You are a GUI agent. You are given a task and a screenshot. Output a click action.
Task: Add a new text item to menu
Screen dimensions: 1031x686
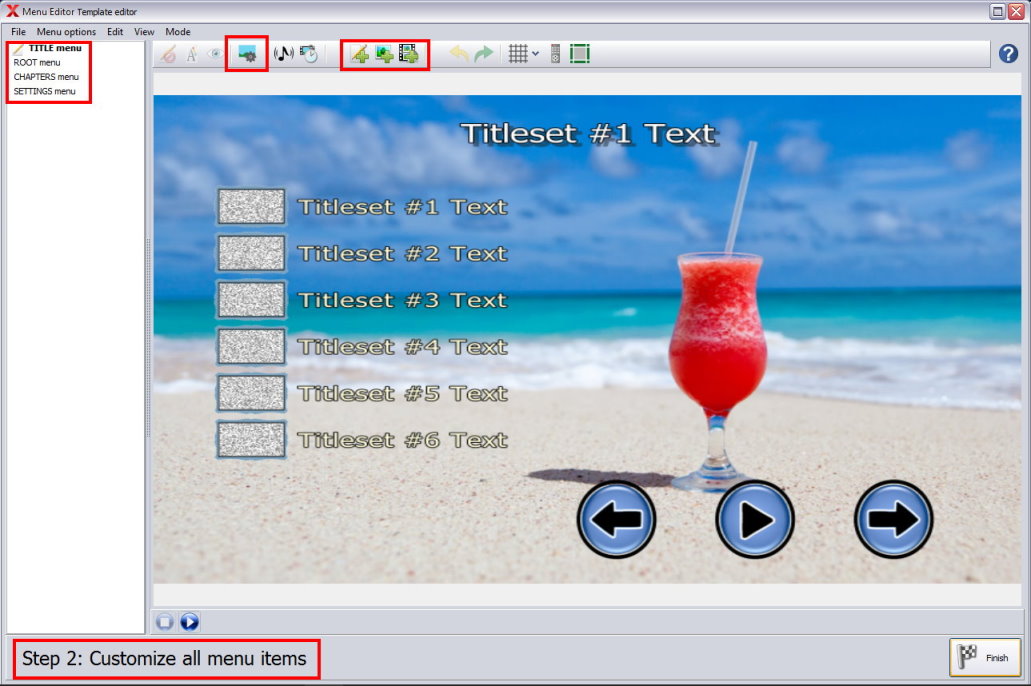360,54
